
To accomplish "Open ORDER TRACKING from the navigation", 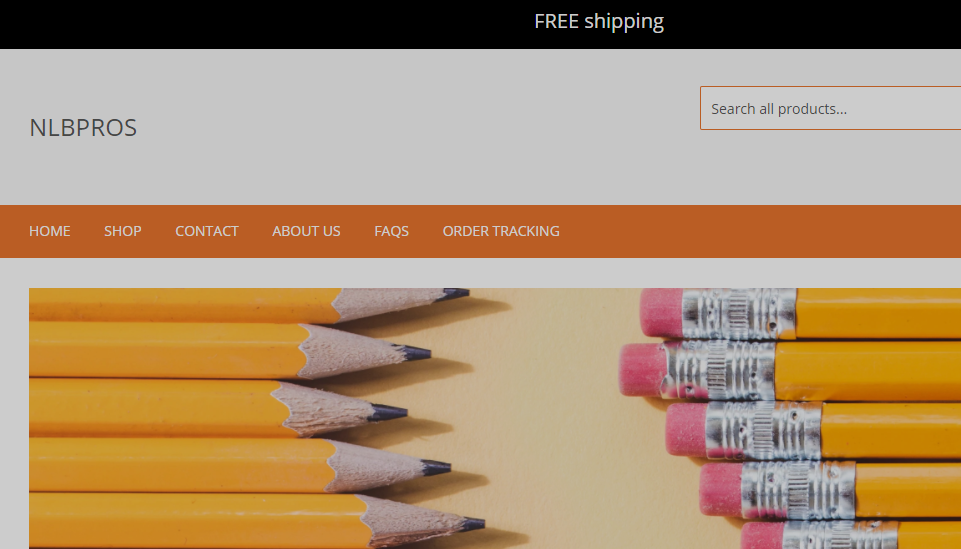I will (501, 231).
